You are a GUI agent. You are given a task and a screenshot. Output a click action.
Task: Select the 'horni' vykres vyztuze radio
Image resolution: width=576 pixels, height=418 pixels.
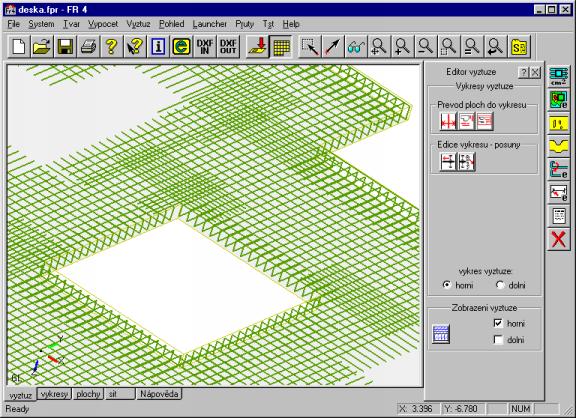pyautogui.click(x=447, y=285)
